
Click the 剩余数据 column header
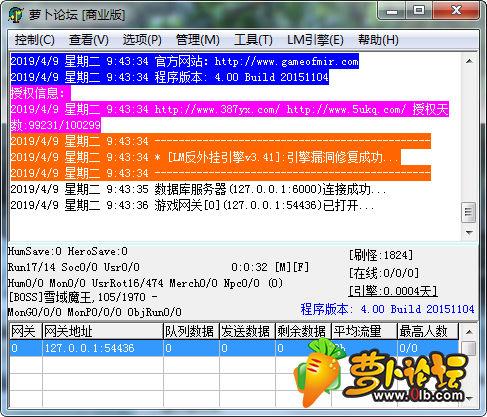coord(303,331)
